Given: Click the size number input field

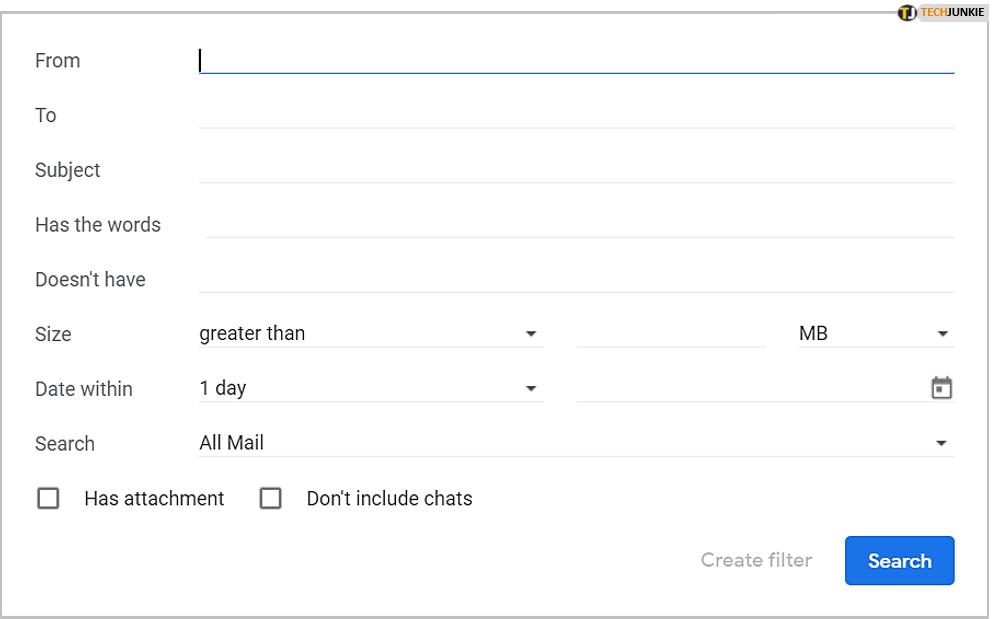Looking at the screenshot, I should click(671, 334).
